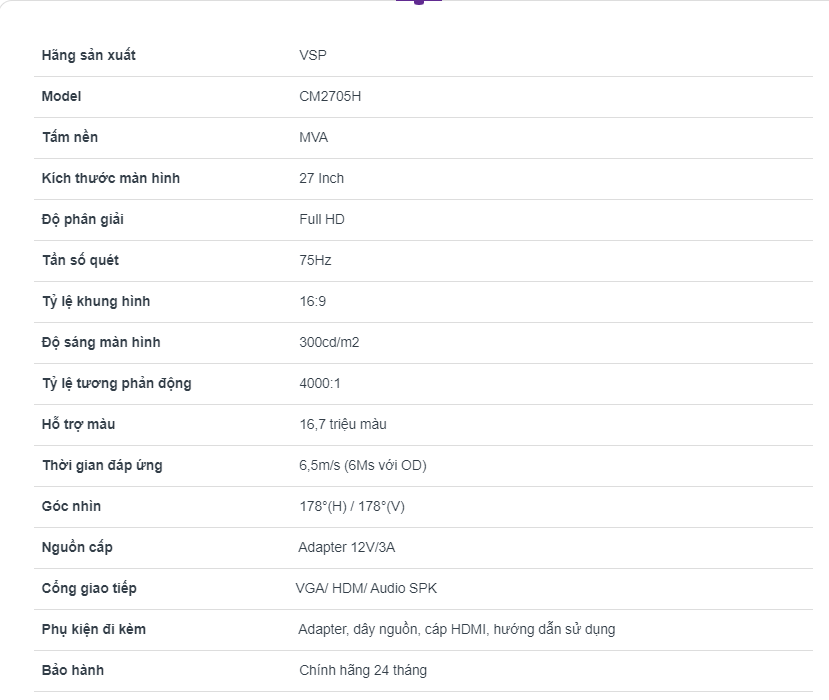
Task: Select the VGA/ HDM/ Audio SPK ports value
Action: (366, 588)
